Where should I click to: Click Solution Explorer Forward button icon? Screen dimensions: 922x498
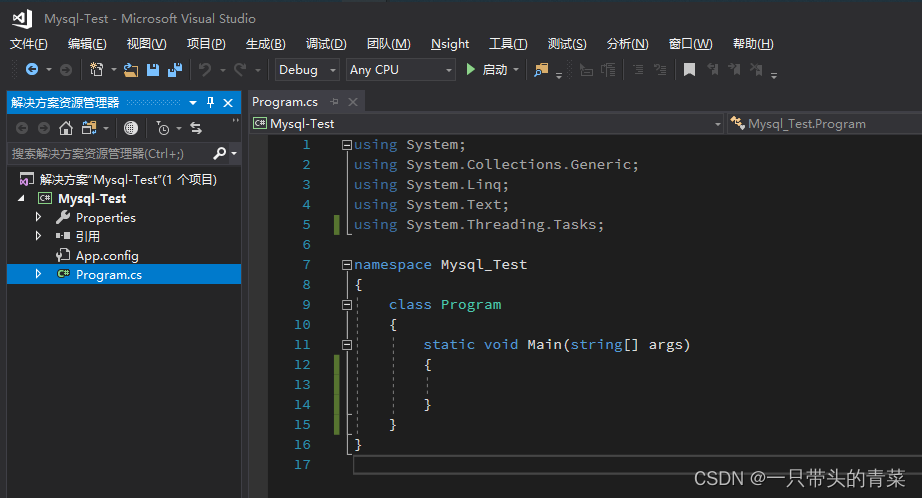click(44, 128)
